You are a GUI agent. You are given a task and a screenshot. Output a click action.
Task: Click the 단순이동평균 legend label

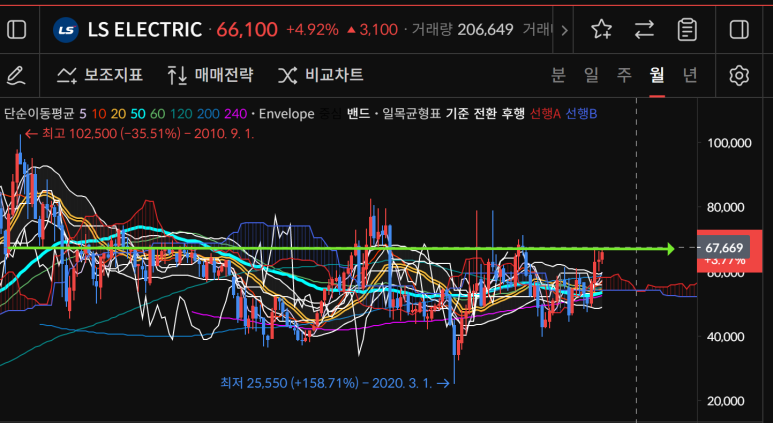pos(39,114)
